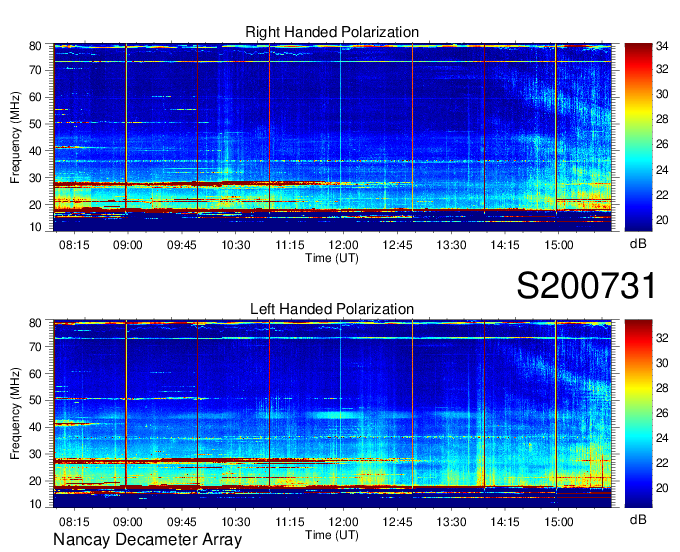Click the "Left Handed Polarization" plot title
The width and height of the screenshot is (680, 552).
click(332, 309)
